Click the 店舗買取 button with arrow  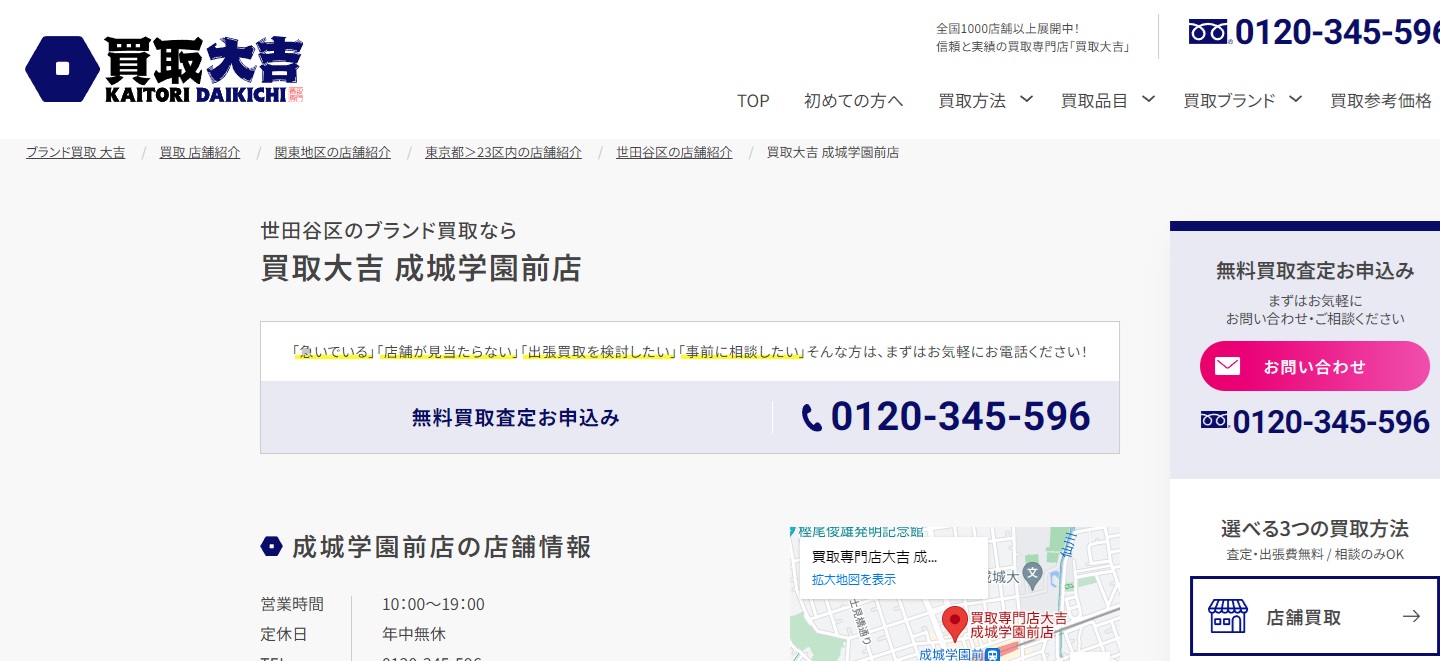click(x=1309, y=616)
